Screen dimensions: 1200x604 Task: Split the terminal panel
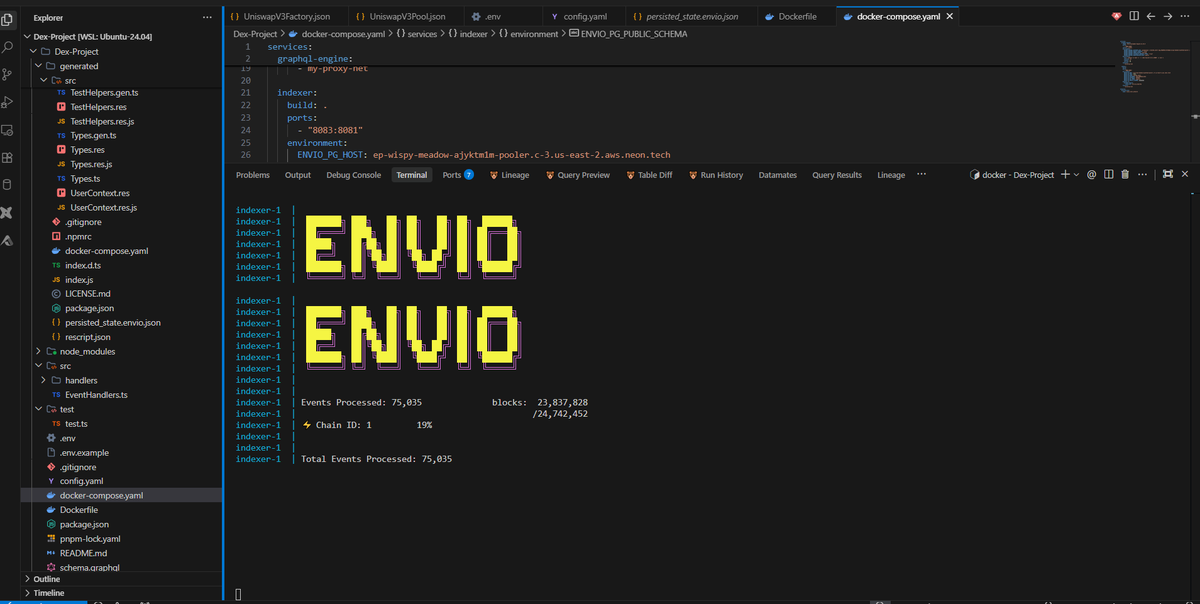tap(1108, 174)
